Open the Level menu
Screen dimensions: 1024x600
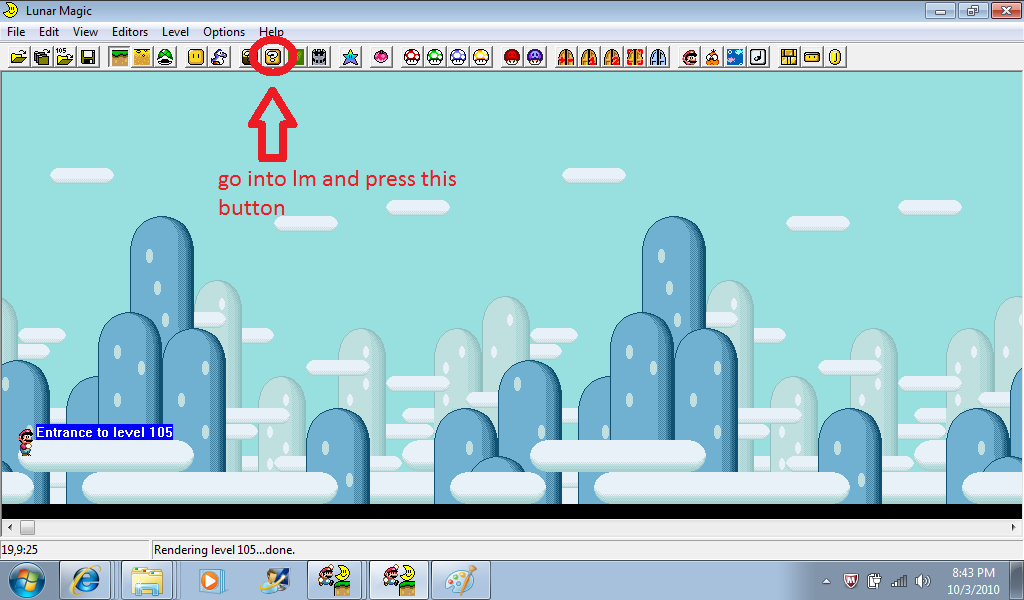176,32
